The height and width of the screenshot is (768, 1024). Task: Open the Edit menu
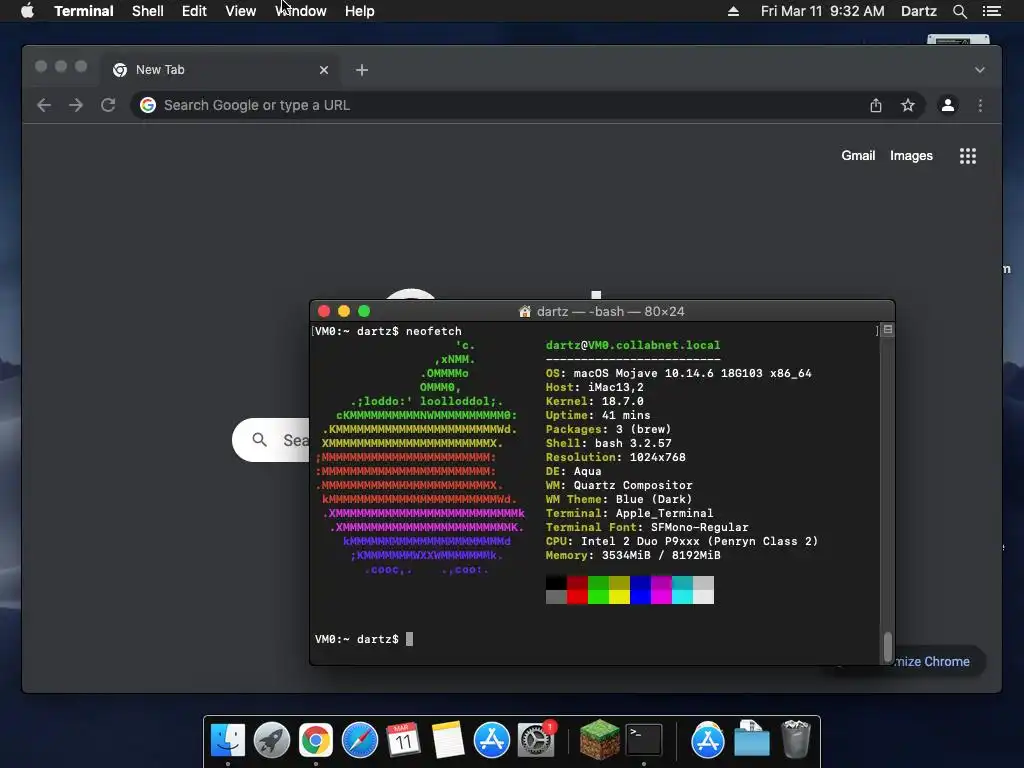194,11
